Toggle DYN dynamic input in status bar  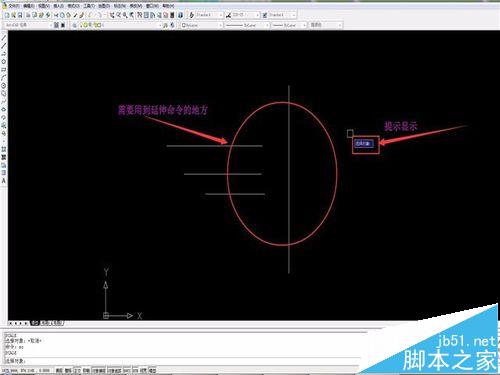click(x=135, y=370)
